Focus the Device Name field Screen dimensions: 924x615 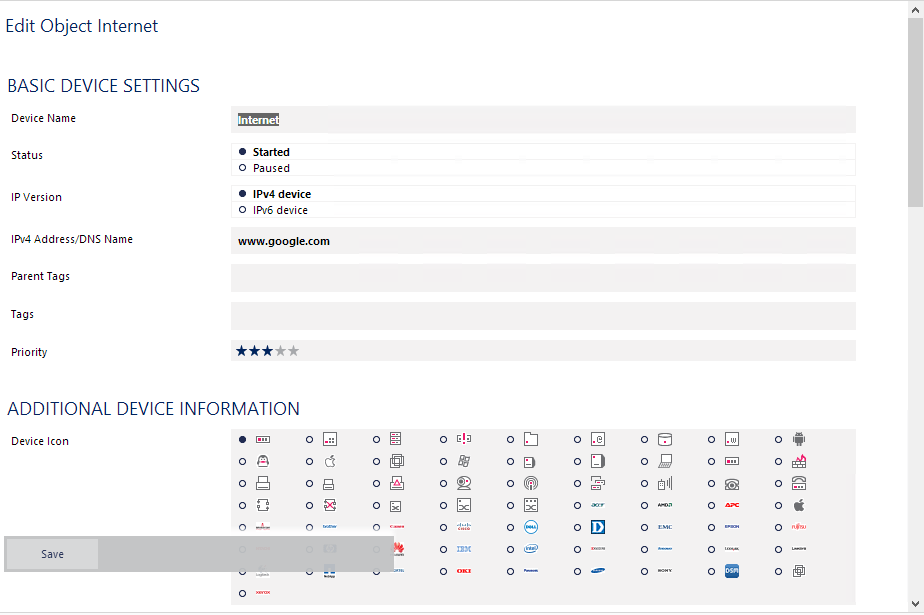(543, 120)
